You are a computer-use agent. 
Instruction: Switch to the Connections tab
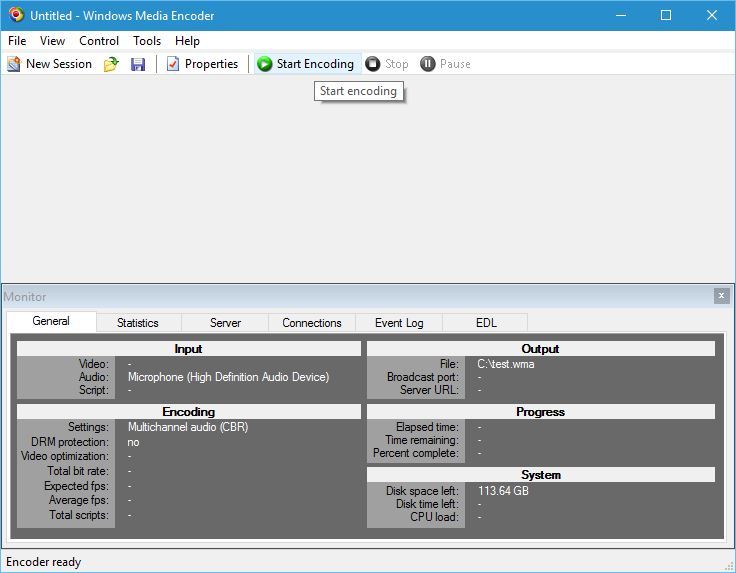click(312, 323)
